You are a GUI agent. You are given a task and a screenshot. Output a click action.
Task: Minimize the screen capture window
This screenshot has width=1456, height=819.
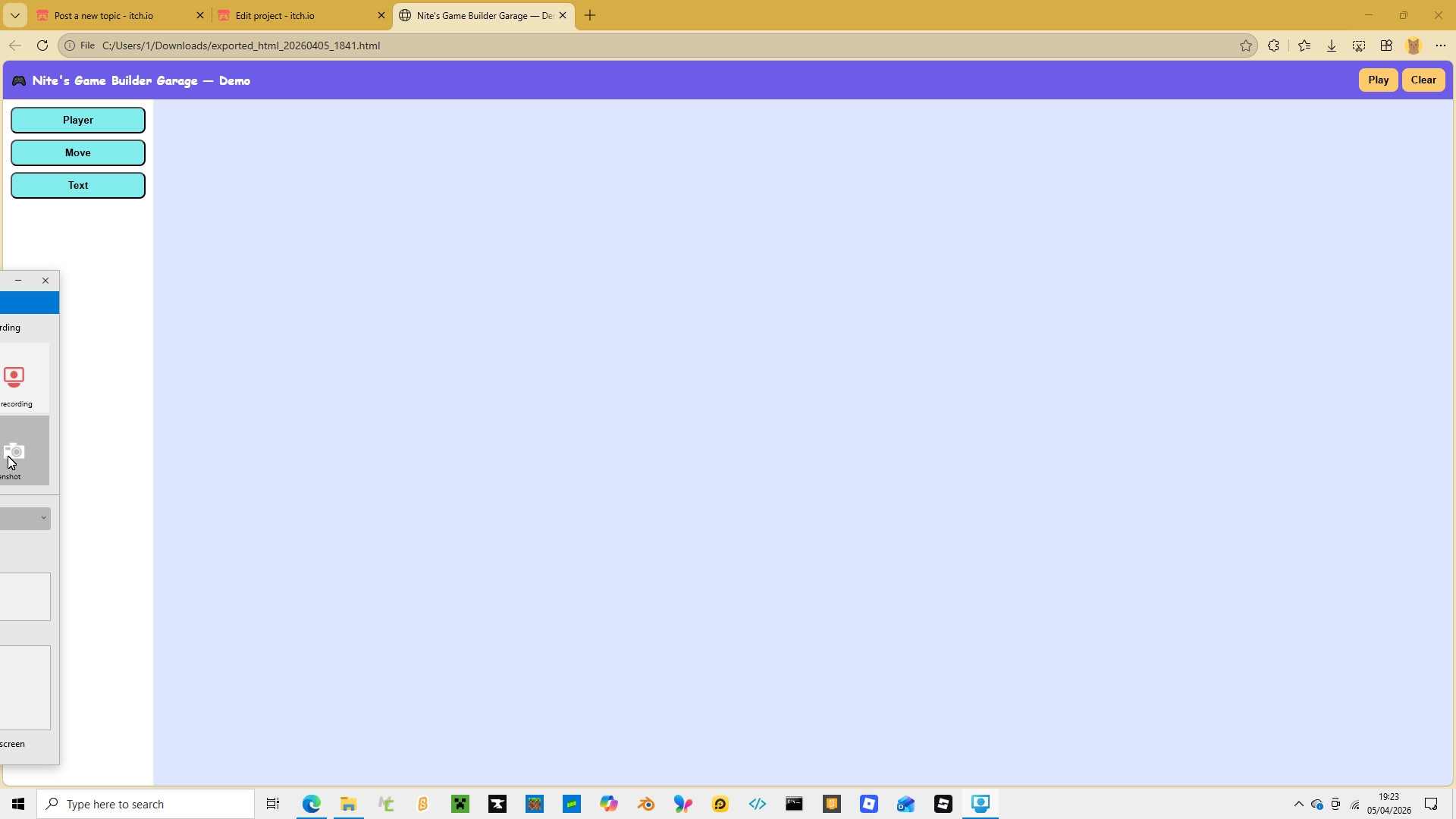pyautogui.click(x=18, y=281)
